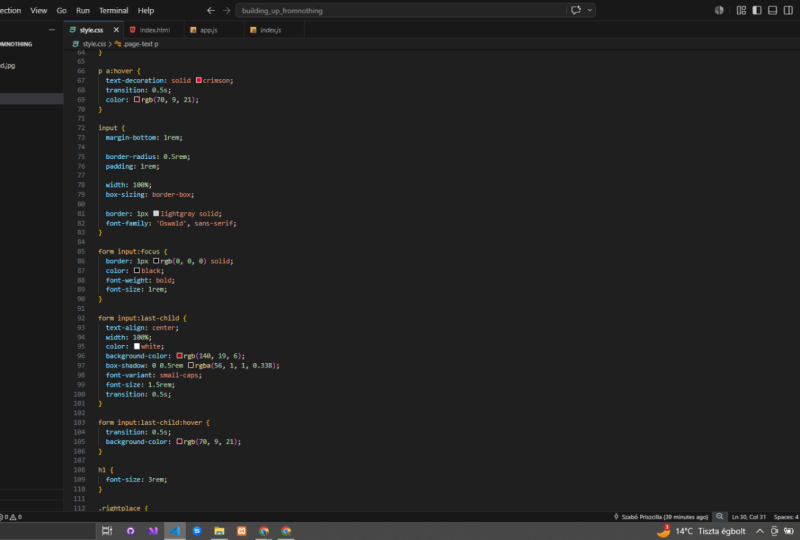The width and height of the screenshot is (800, 540).
Task: Open the round account avatar icon
Action: pyautogui.click(x=719, y=10)
